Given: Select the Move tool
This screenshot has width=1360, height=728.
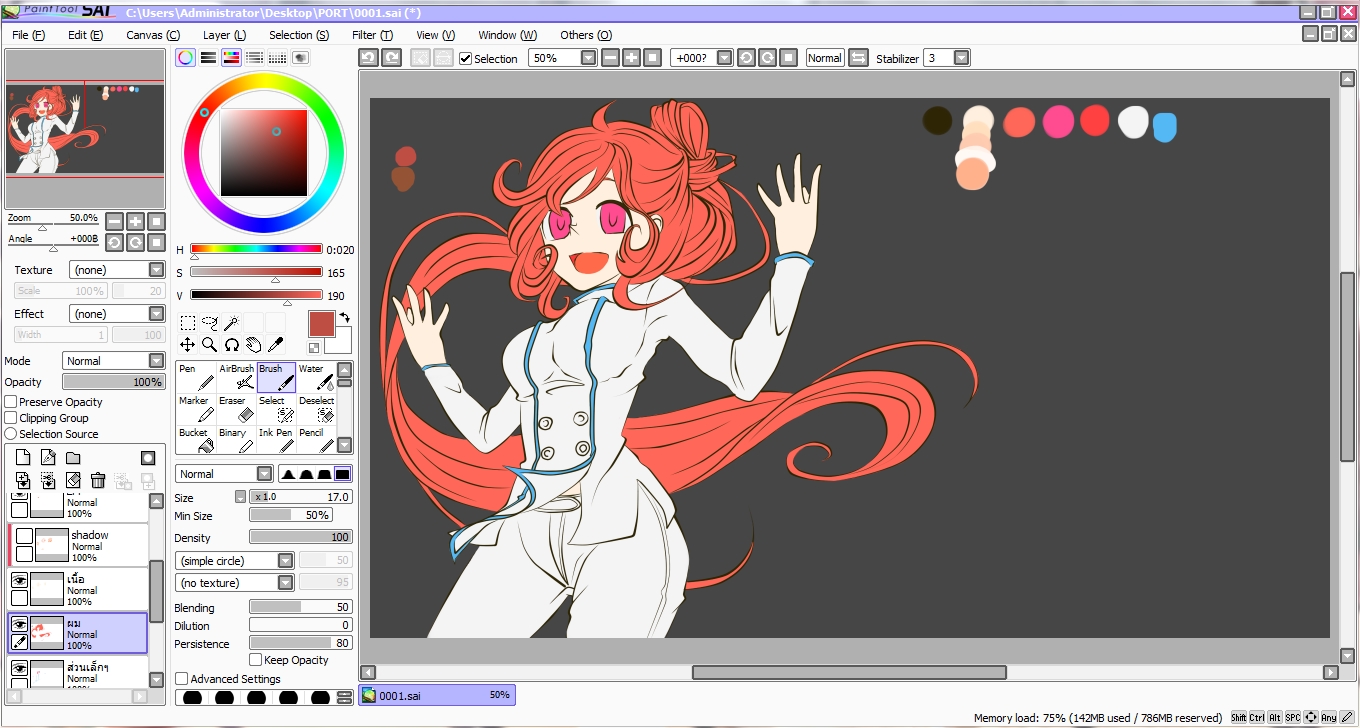Looking at the screenshot, I should [188, 345].
